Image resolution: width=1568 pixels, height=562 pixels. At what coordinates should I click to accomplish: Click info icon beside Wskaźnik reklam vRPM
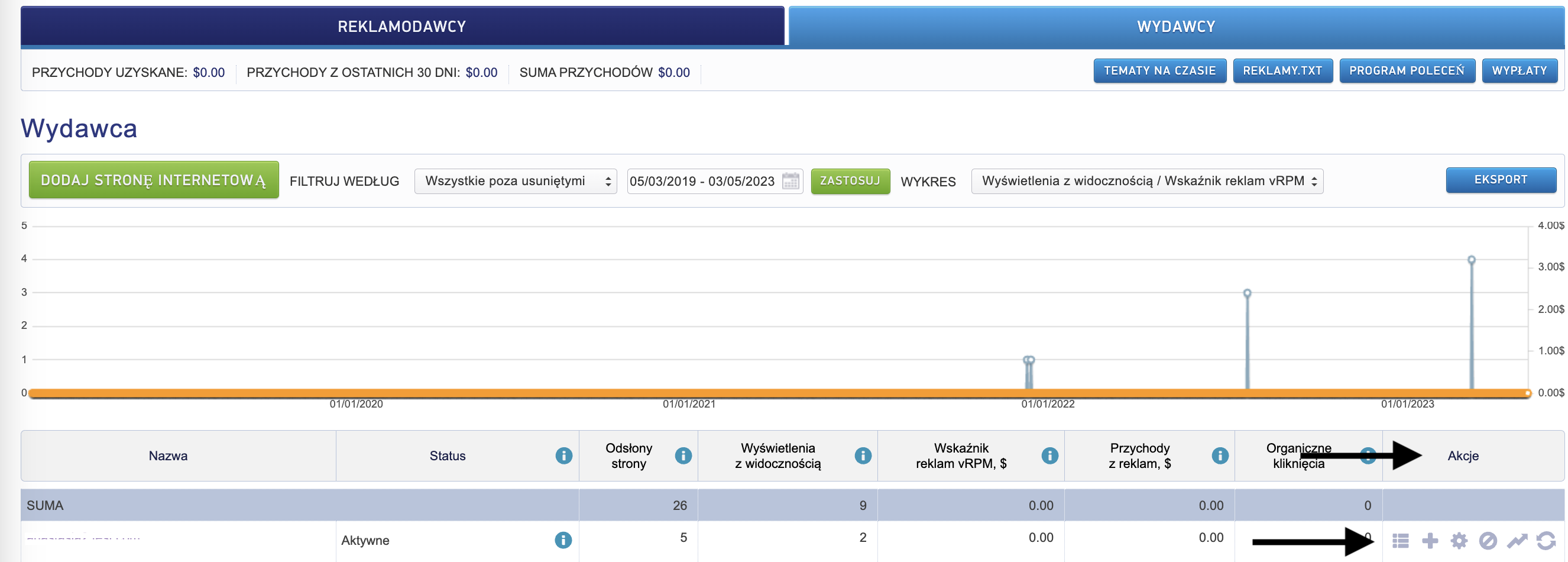(1049, 456)
